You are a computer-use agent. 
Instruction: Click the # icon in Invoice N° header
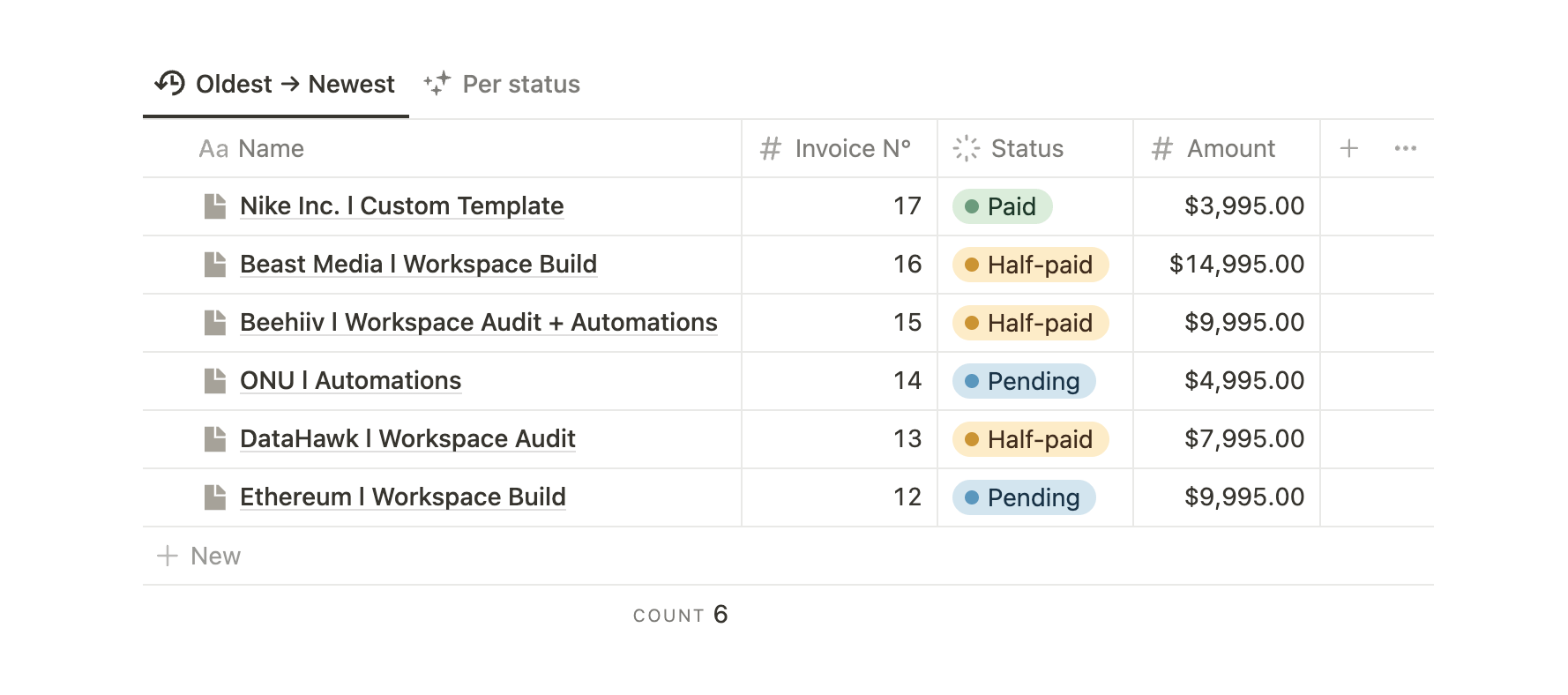click(x=771, y=148)
